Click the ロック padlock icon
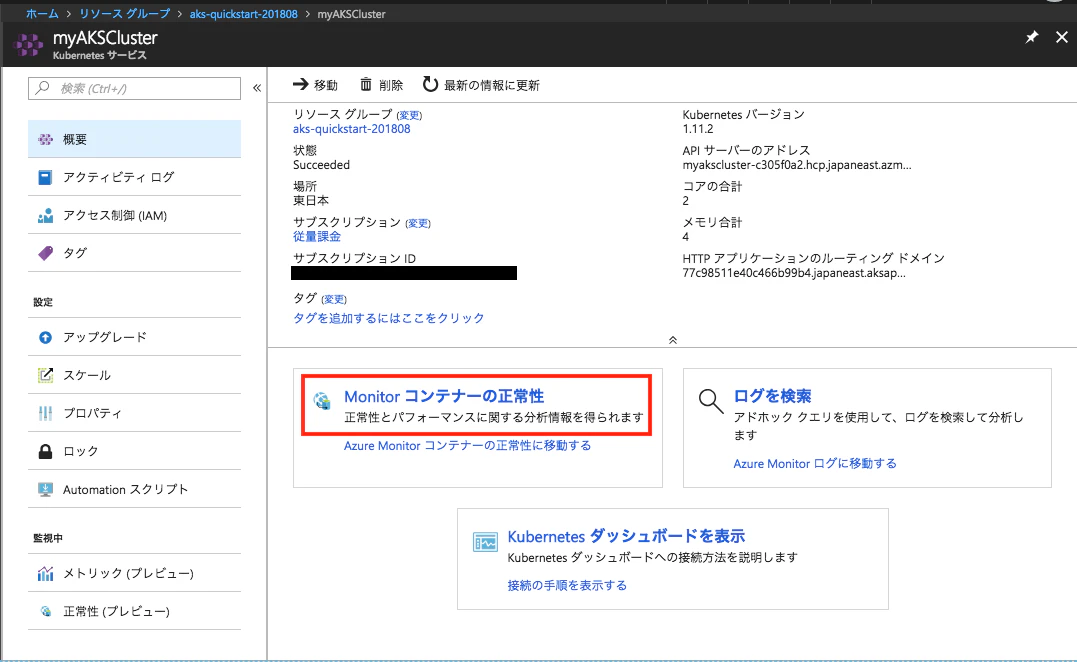Viewport: 1077px width, 662px height. 45,451
